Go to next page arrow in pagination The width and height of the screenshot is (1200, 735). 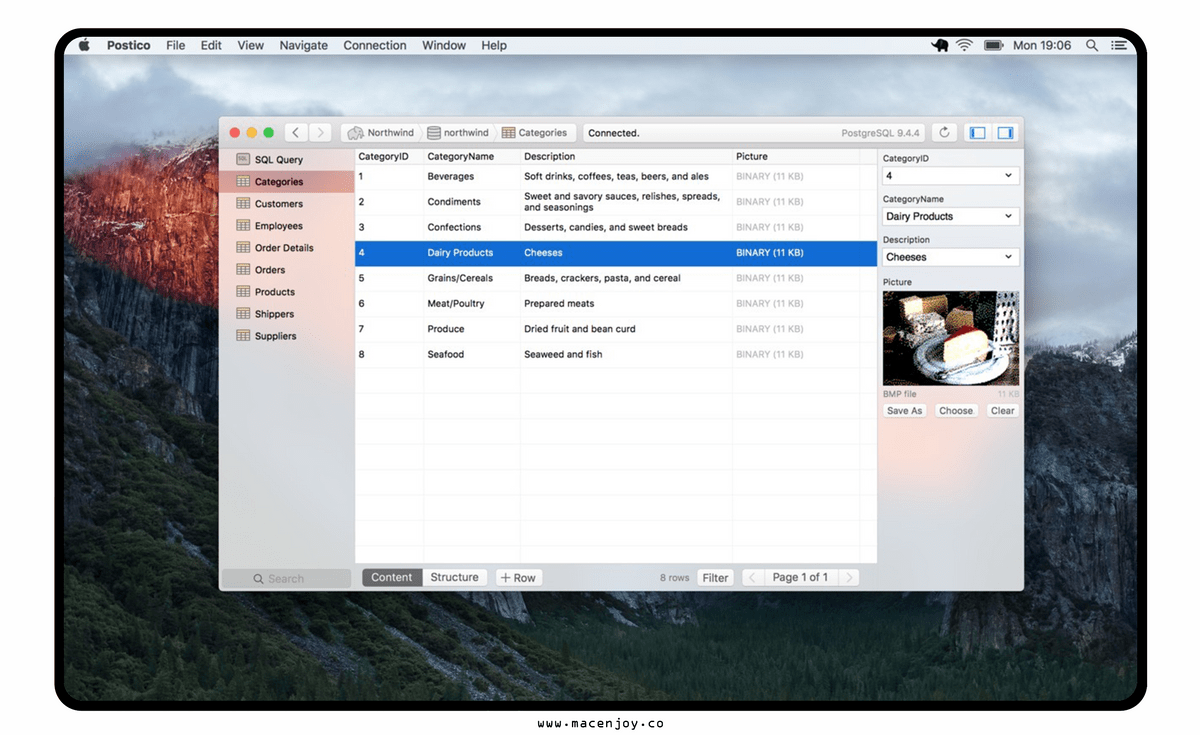tap(848, 577)
